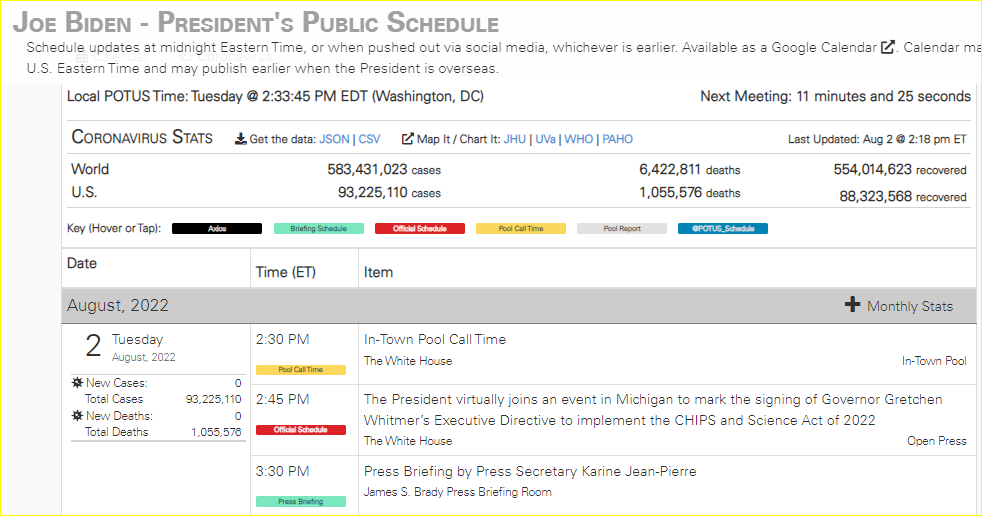Click the Google Calendar external link icon
This screenshot has height=516, width=982.
(x=887, y=47)
